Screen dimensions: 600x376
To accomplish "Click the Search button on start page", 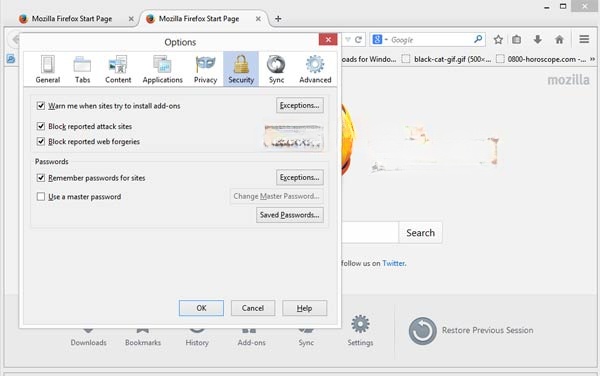I will 420,233.
